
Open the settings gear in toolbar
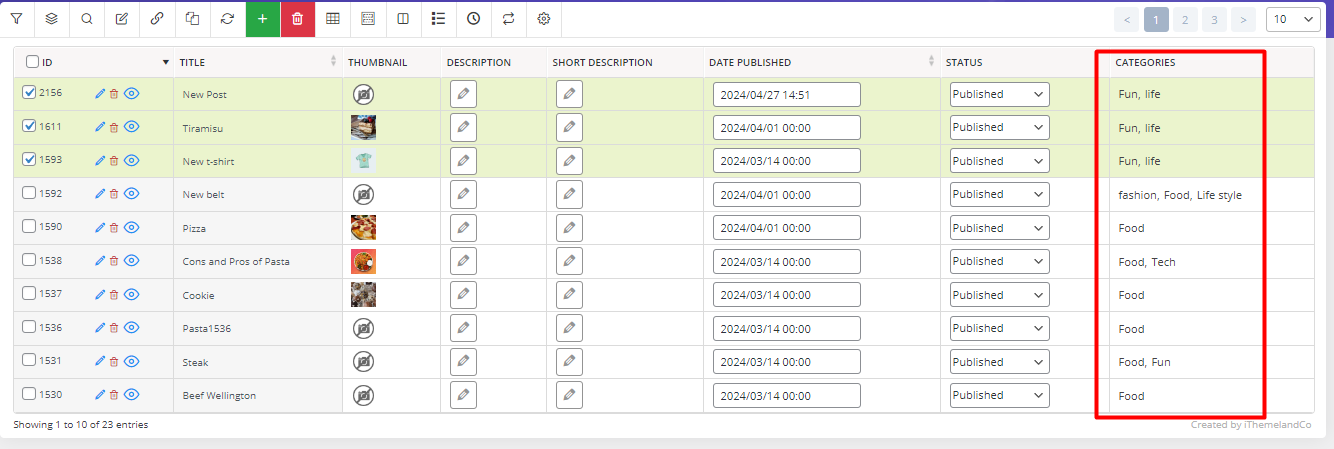(x=544, y=19)
